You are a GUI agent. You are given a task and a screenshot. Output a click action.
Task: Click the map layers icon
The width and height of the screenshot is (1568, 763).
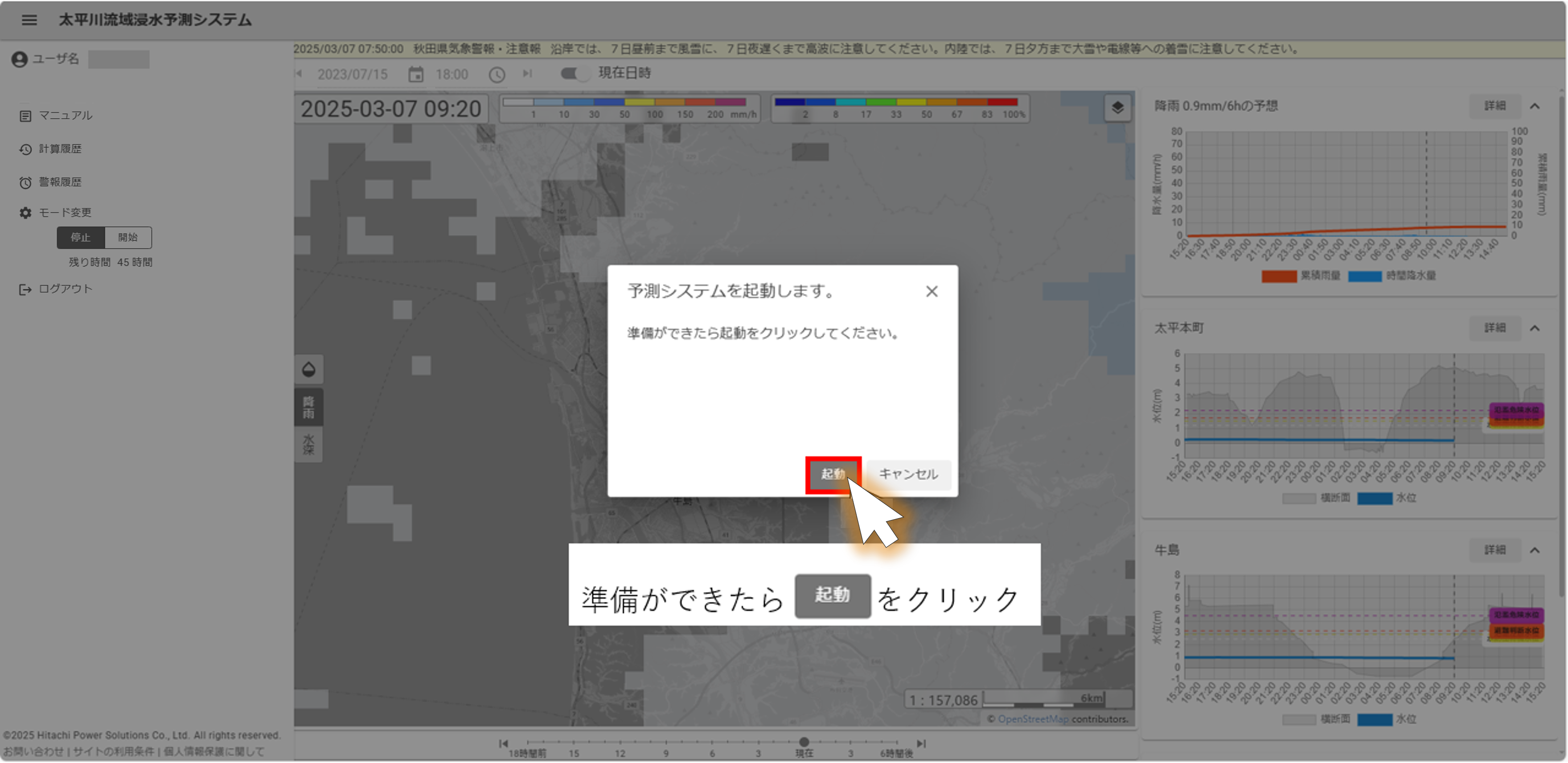1117,108
